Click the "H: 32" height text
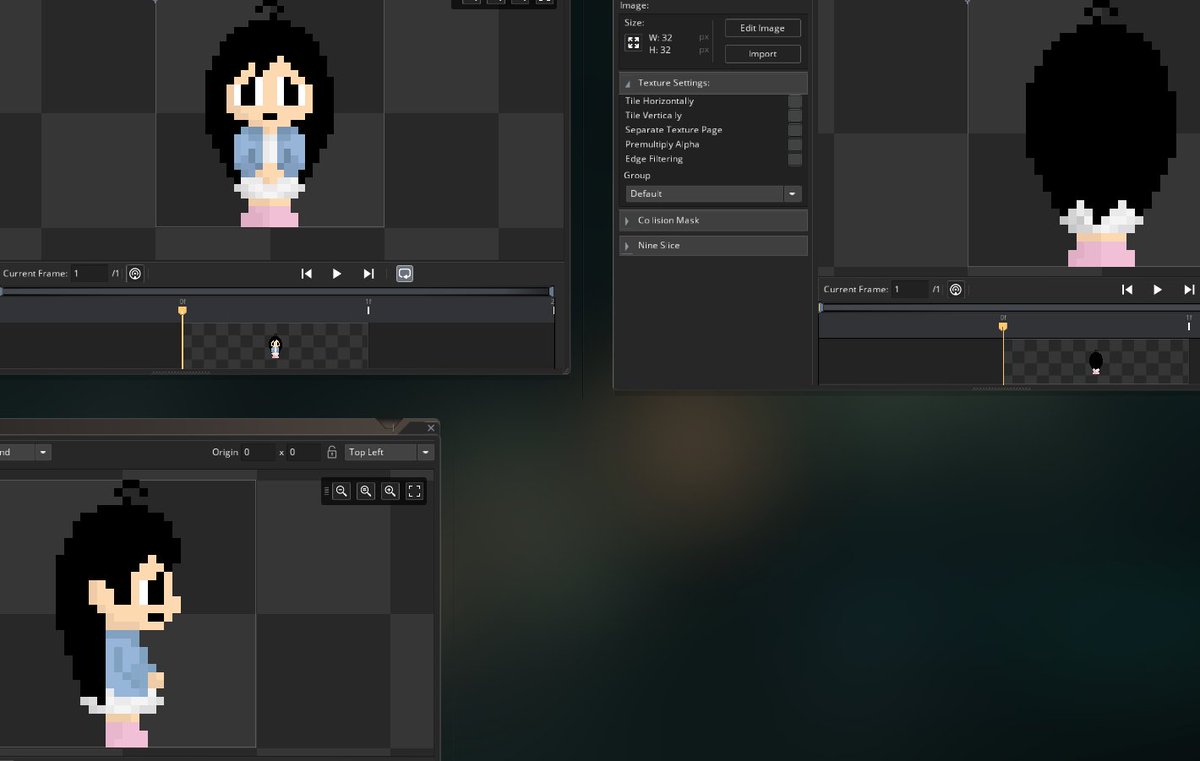Viewport: 1200px width, 761px height. [660, 50]
